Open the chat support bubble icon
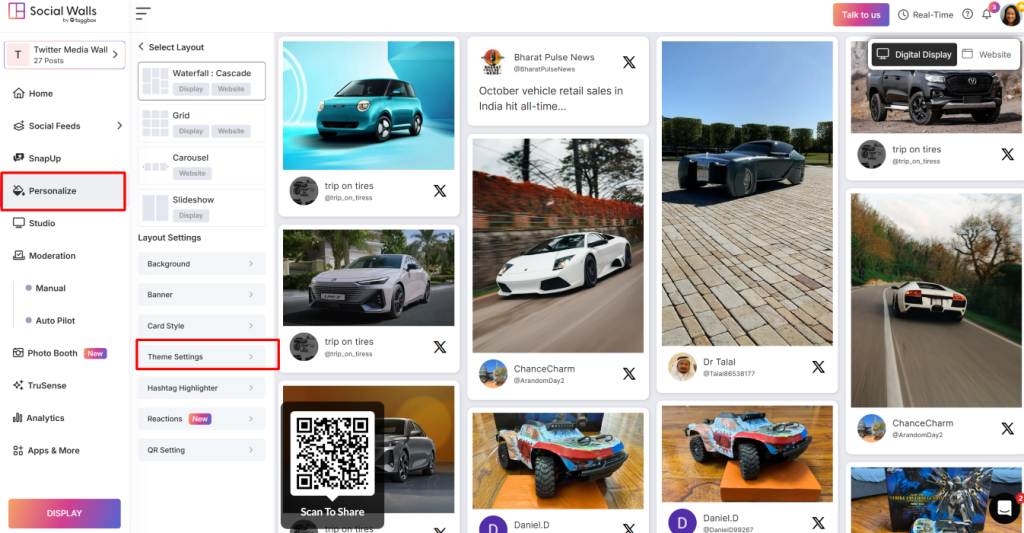 click(x=1004, y=508)
